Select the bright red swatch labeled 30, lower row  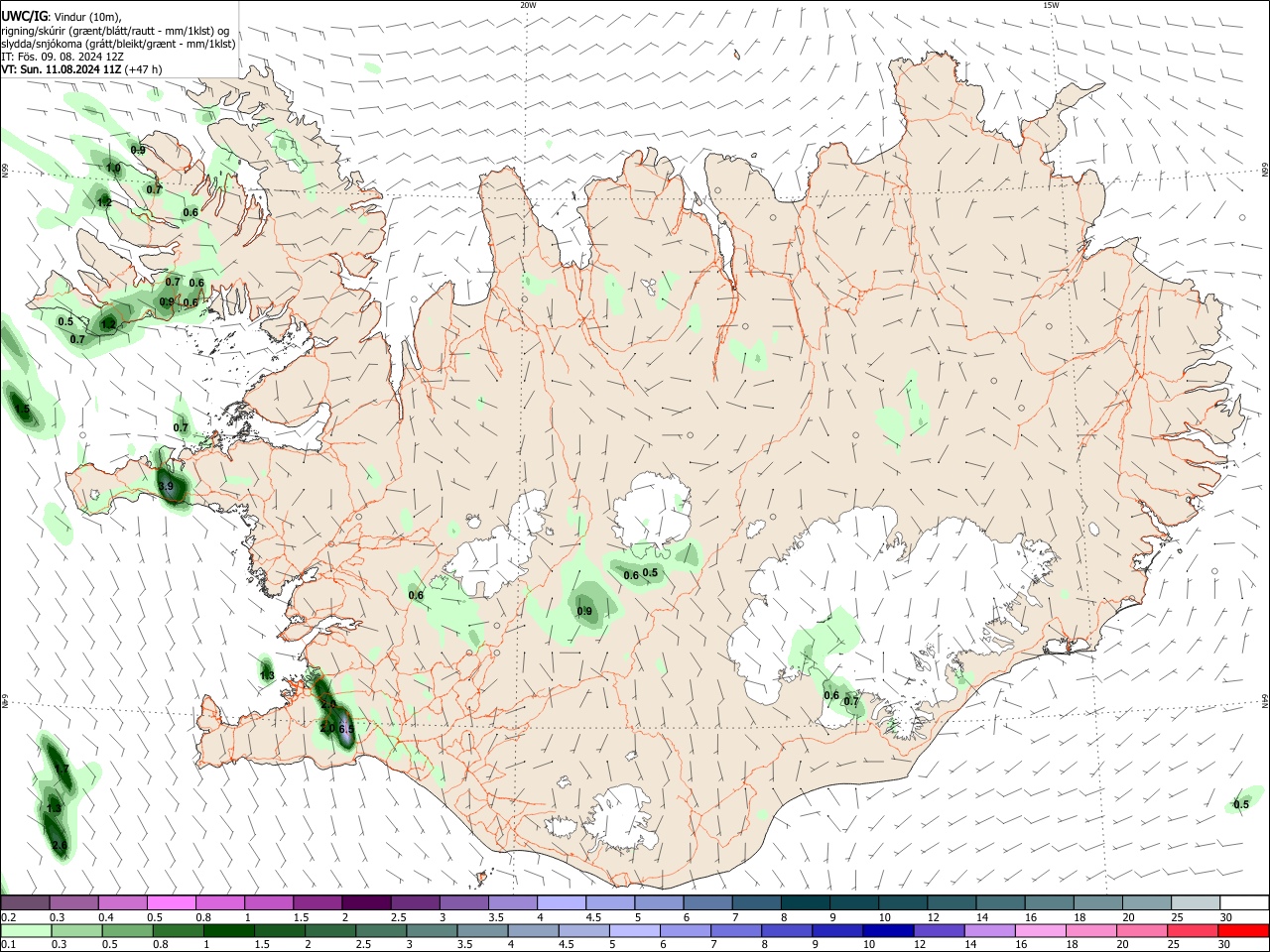(x=1243, y=931)
